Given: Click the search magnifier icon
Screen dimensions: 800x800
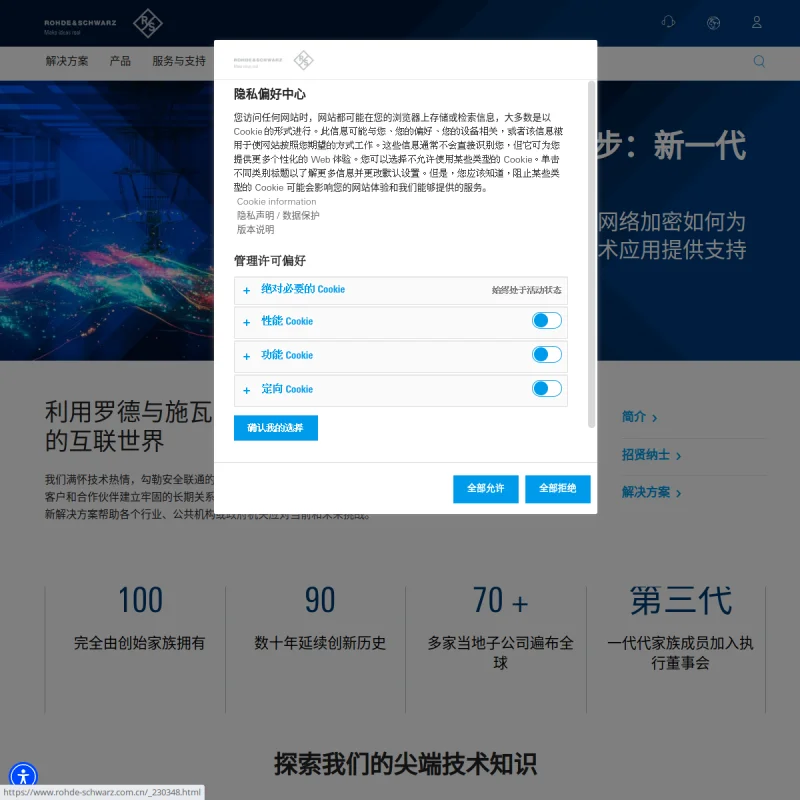Looking at the screenshot, I should [x=759, y=61].
